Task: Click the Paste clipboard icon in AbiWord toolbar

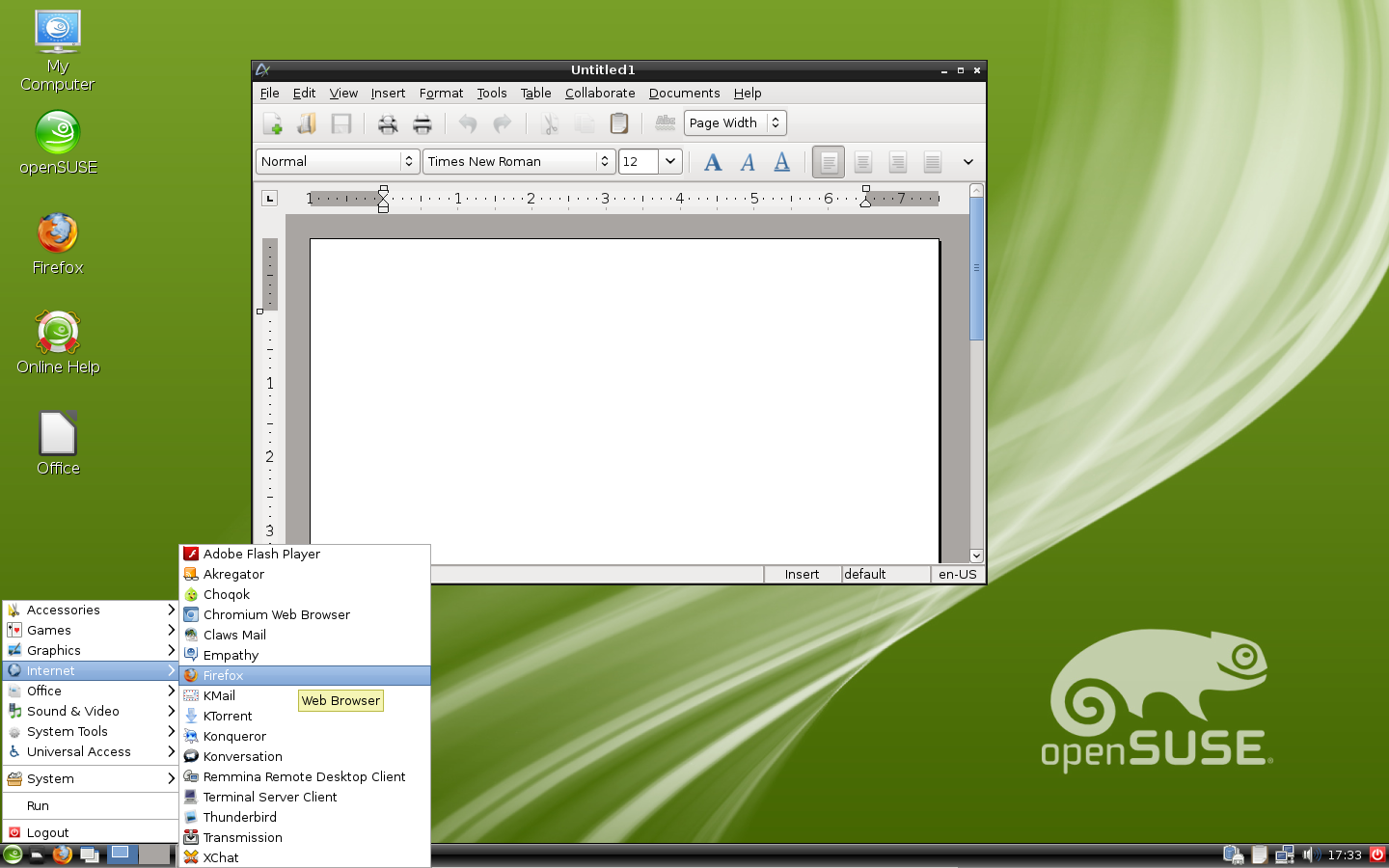Action: [619, 123]
